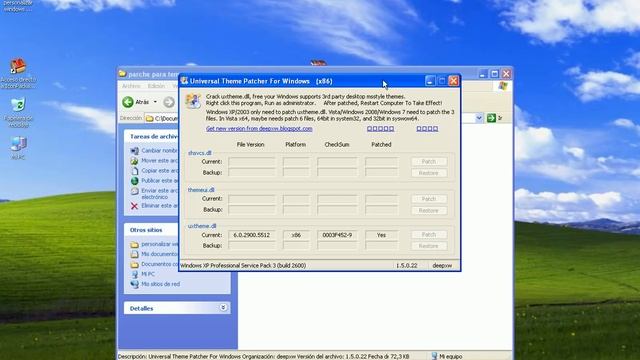Screen dimensions: 640x360
Task: Click the Windows flag logo in Explorer
Action: tap(503, 86)
